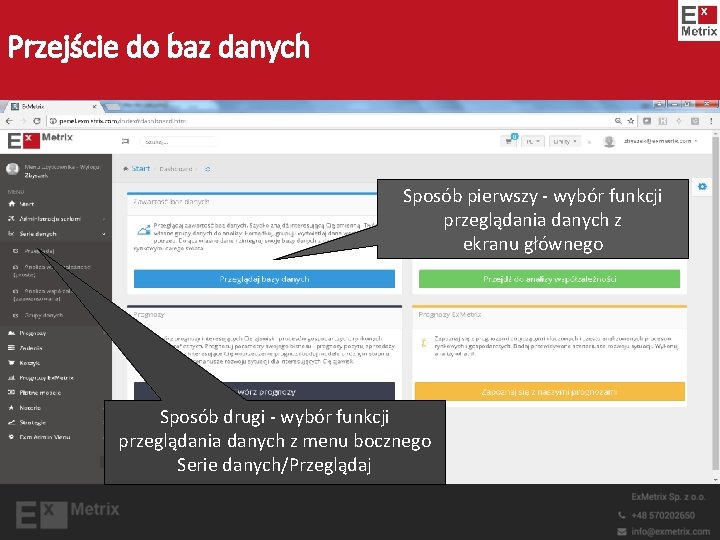Open Analiza współzależności (prosta) submenu item
This screenshot has width=720, height=540.
pyautogui.click(x=51, y=271)
